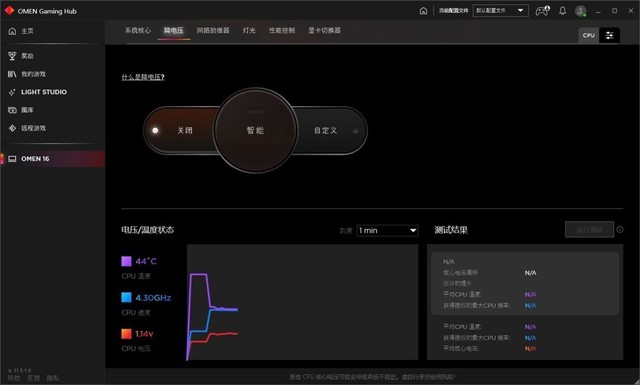This screenshot has width=640, height=385.
Task: Click the blue CPU speed swatch
Action: [127, 298]
